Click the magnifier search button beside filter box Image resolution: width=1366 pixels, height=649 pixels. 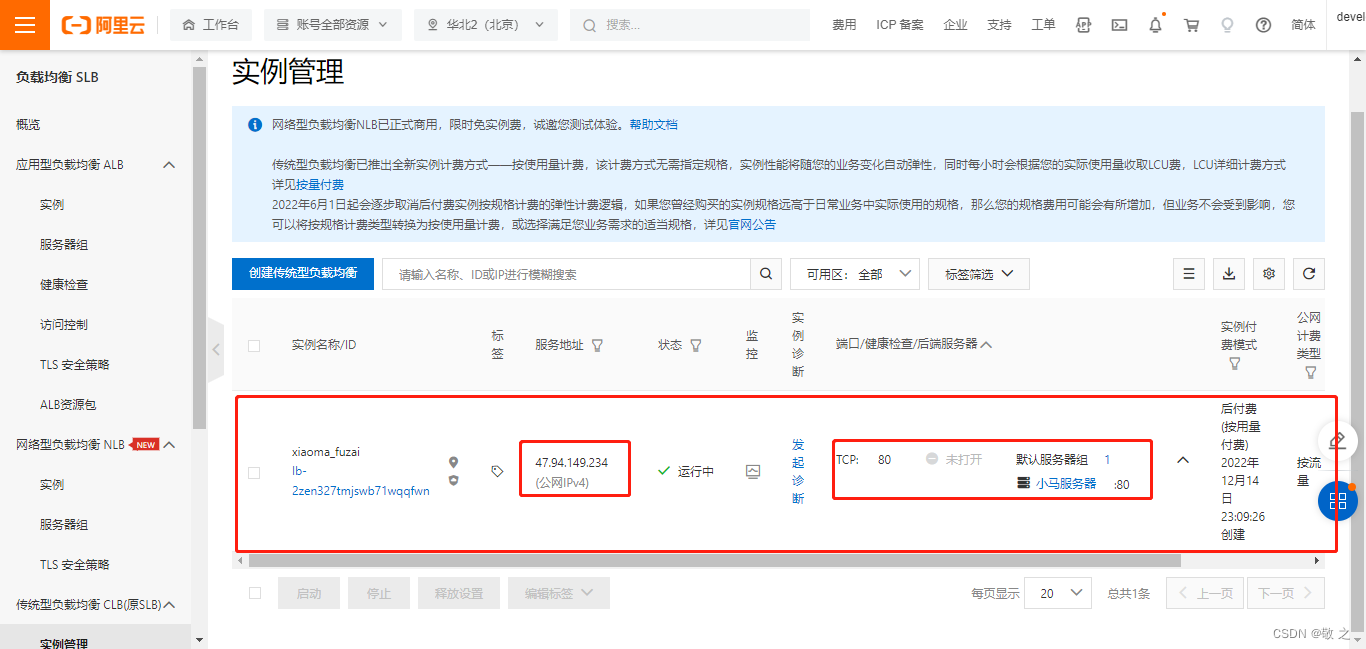pos(766,274)
